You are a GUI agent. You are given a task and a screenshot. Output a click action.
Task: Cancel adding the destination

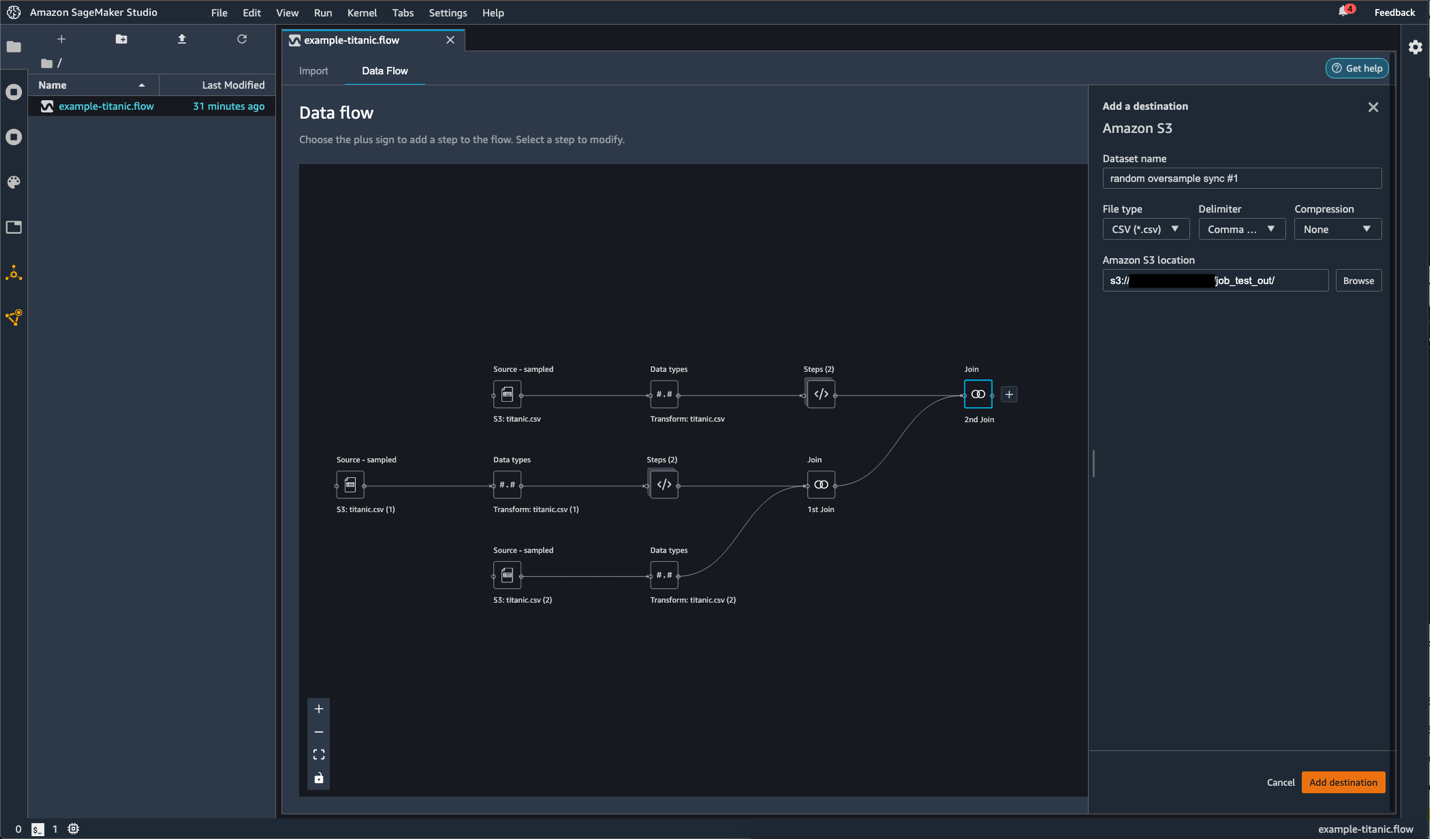1280,783
